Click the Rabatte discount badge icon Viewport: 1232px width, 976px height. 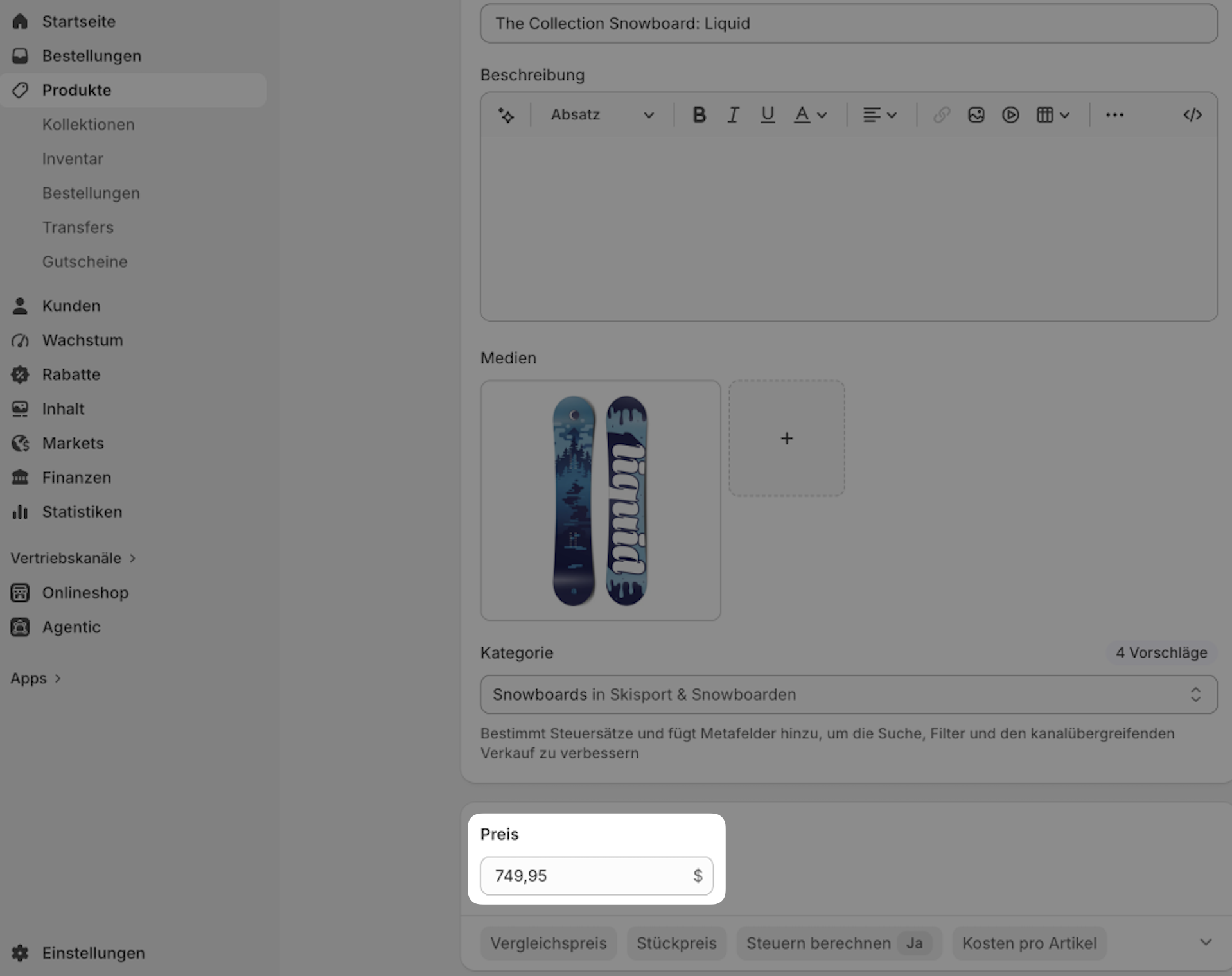pos(20,374)
